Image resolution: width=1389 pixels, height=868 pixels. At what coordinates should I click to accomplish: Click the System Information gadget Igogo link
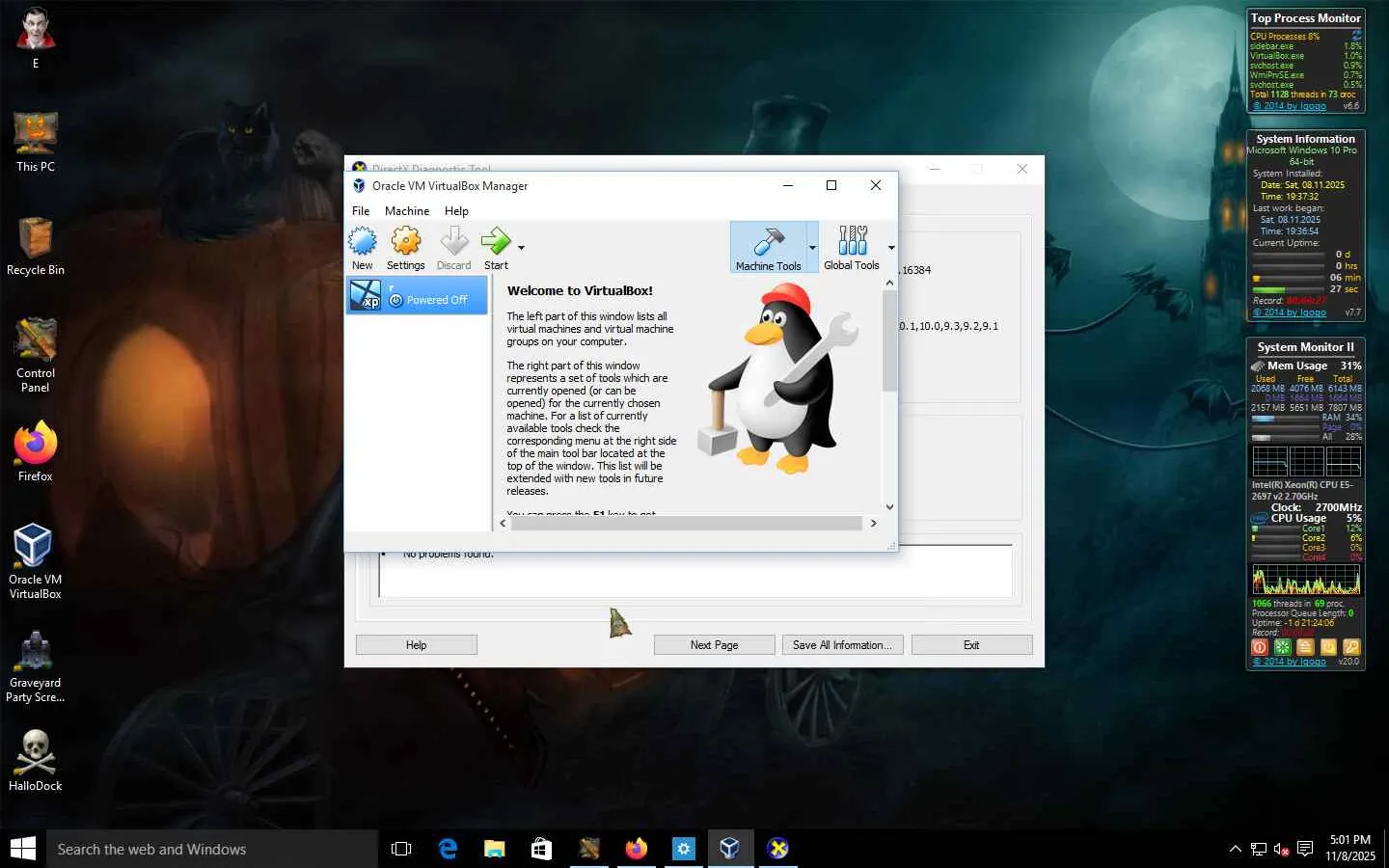1290,312
